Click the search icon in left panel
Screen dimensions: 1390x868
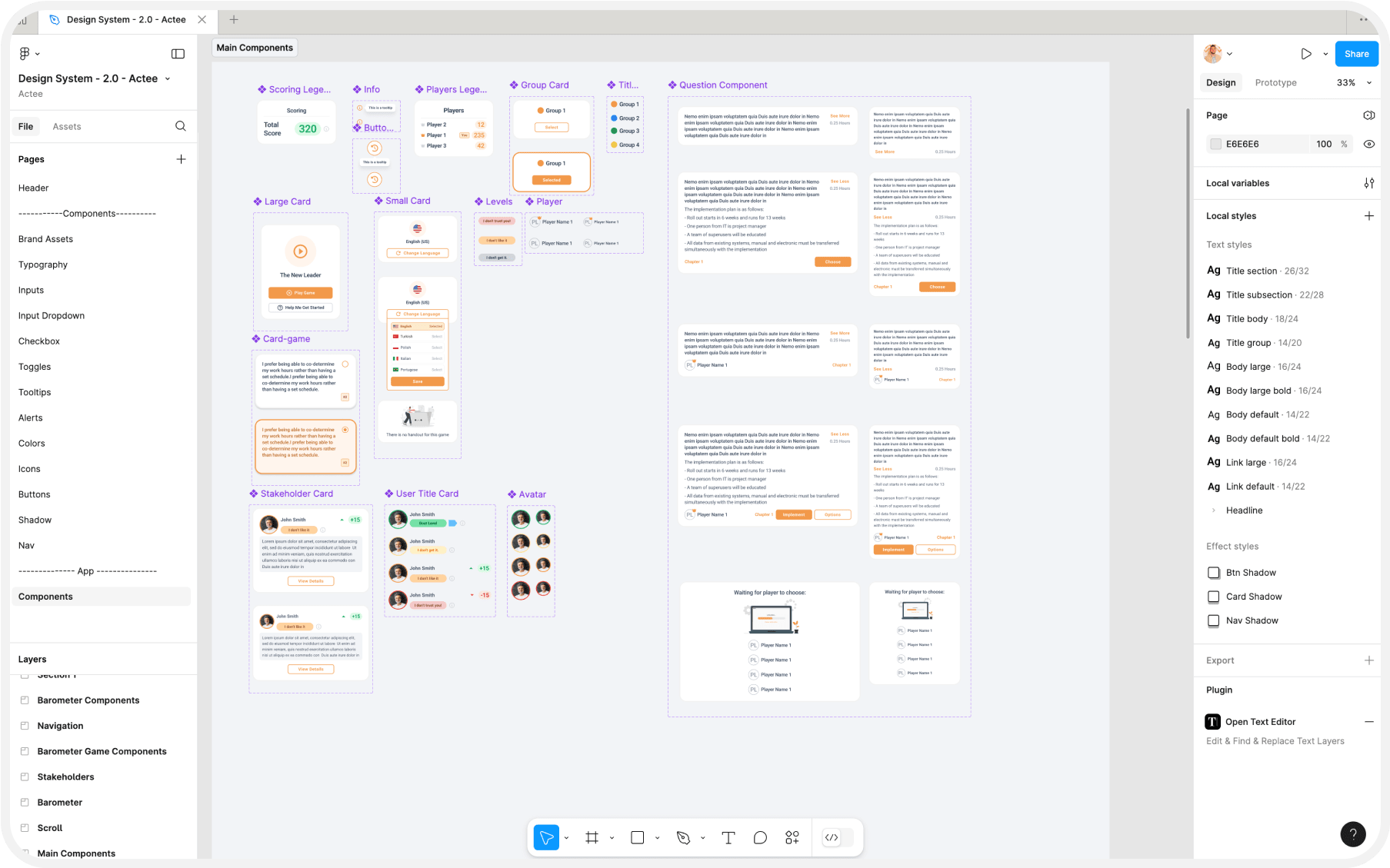point(181,126)
